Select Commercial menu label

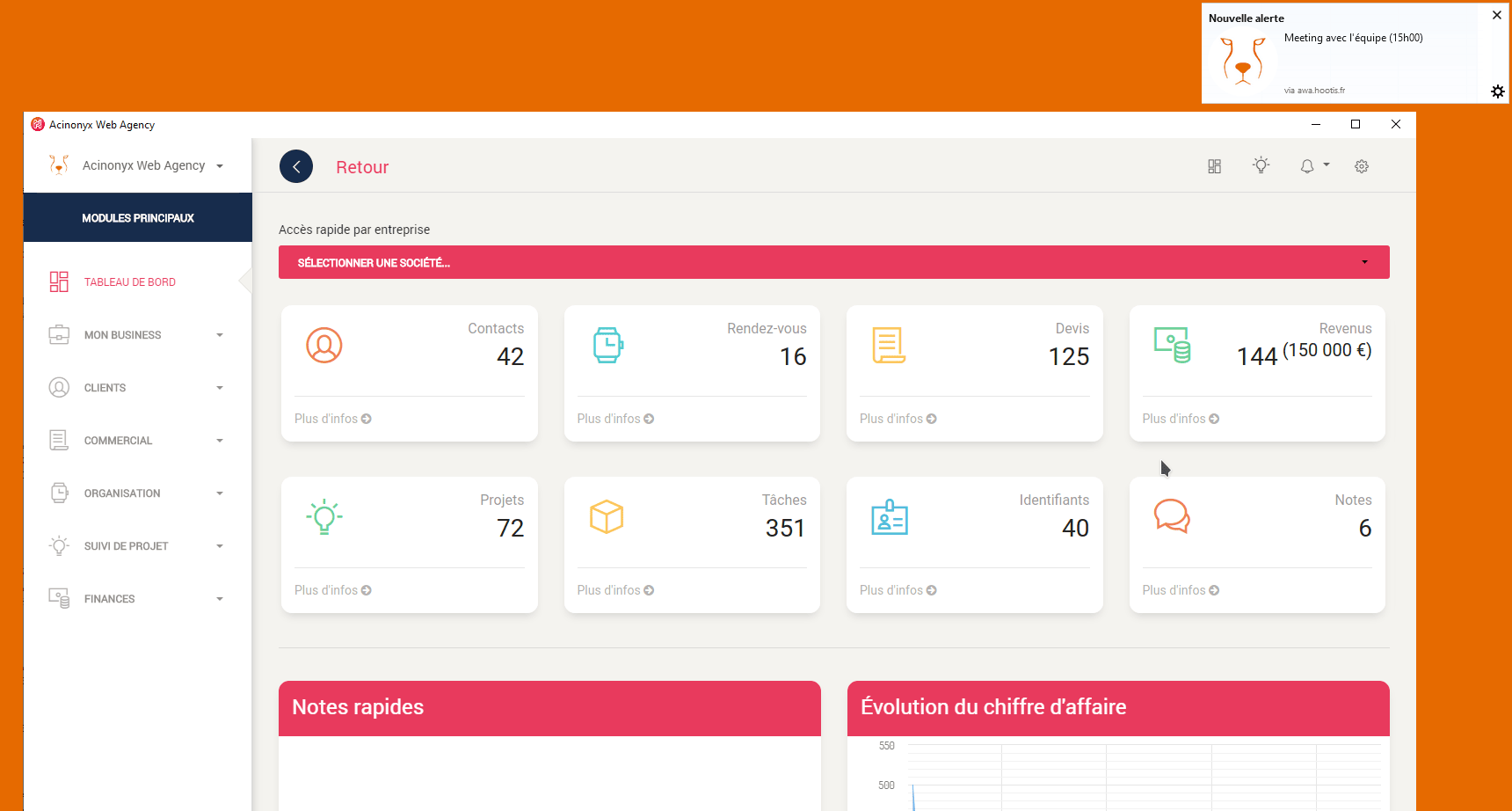pyautogui.click(x=118, y=441)
